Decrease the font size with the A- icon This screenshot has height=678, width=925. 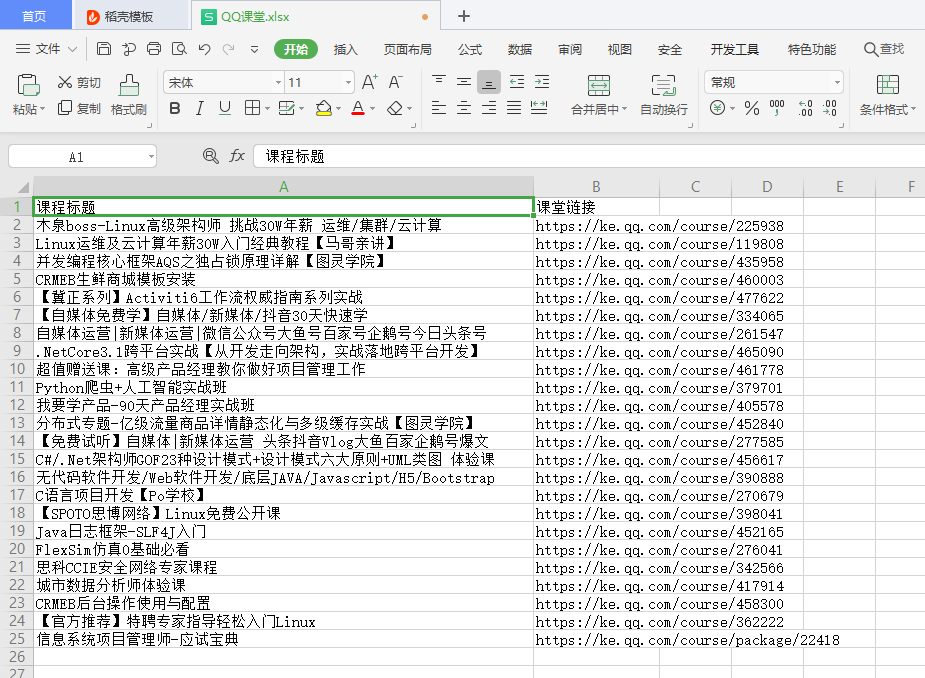(x=395, y=82)
